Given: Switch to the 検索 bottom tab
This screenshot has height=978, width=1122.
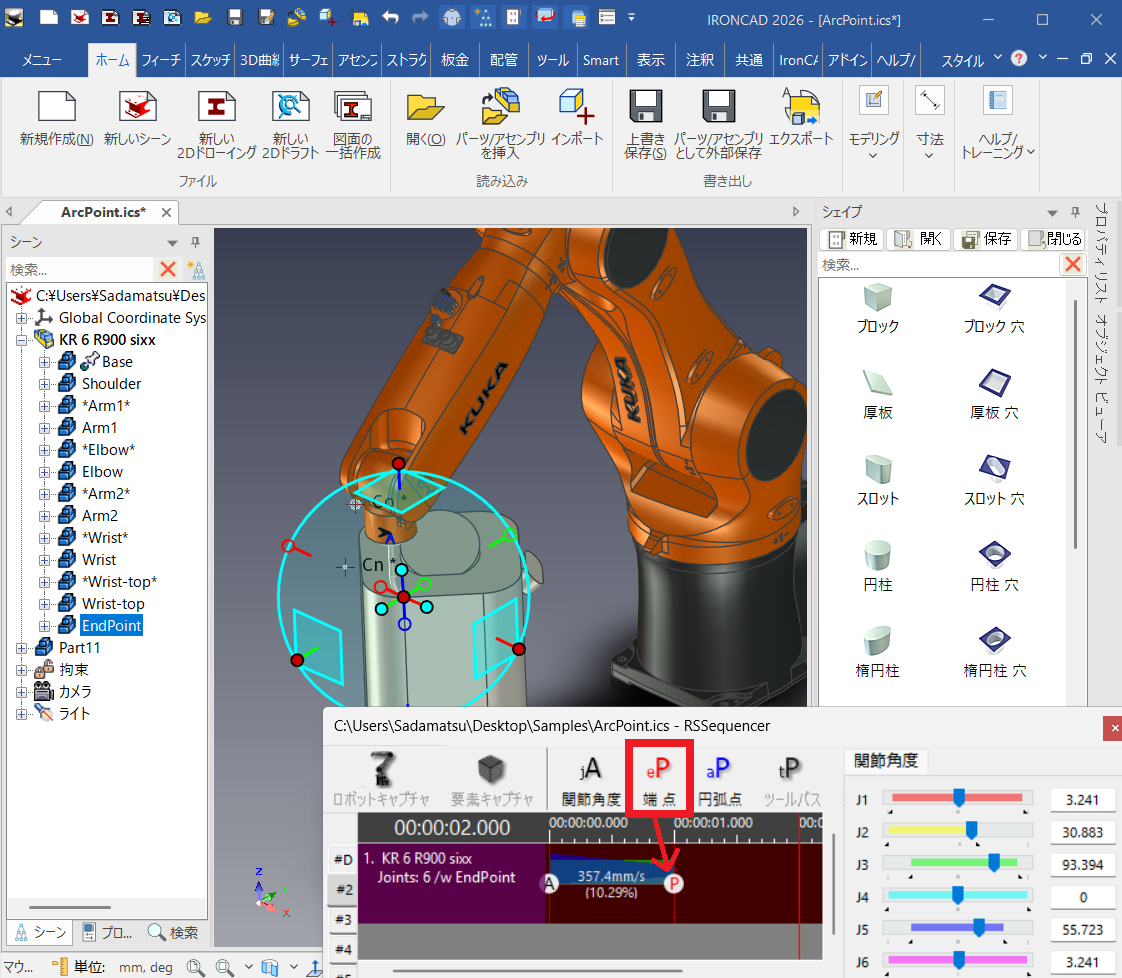Looking at the screenshot, I should click(x=173, y=932).
